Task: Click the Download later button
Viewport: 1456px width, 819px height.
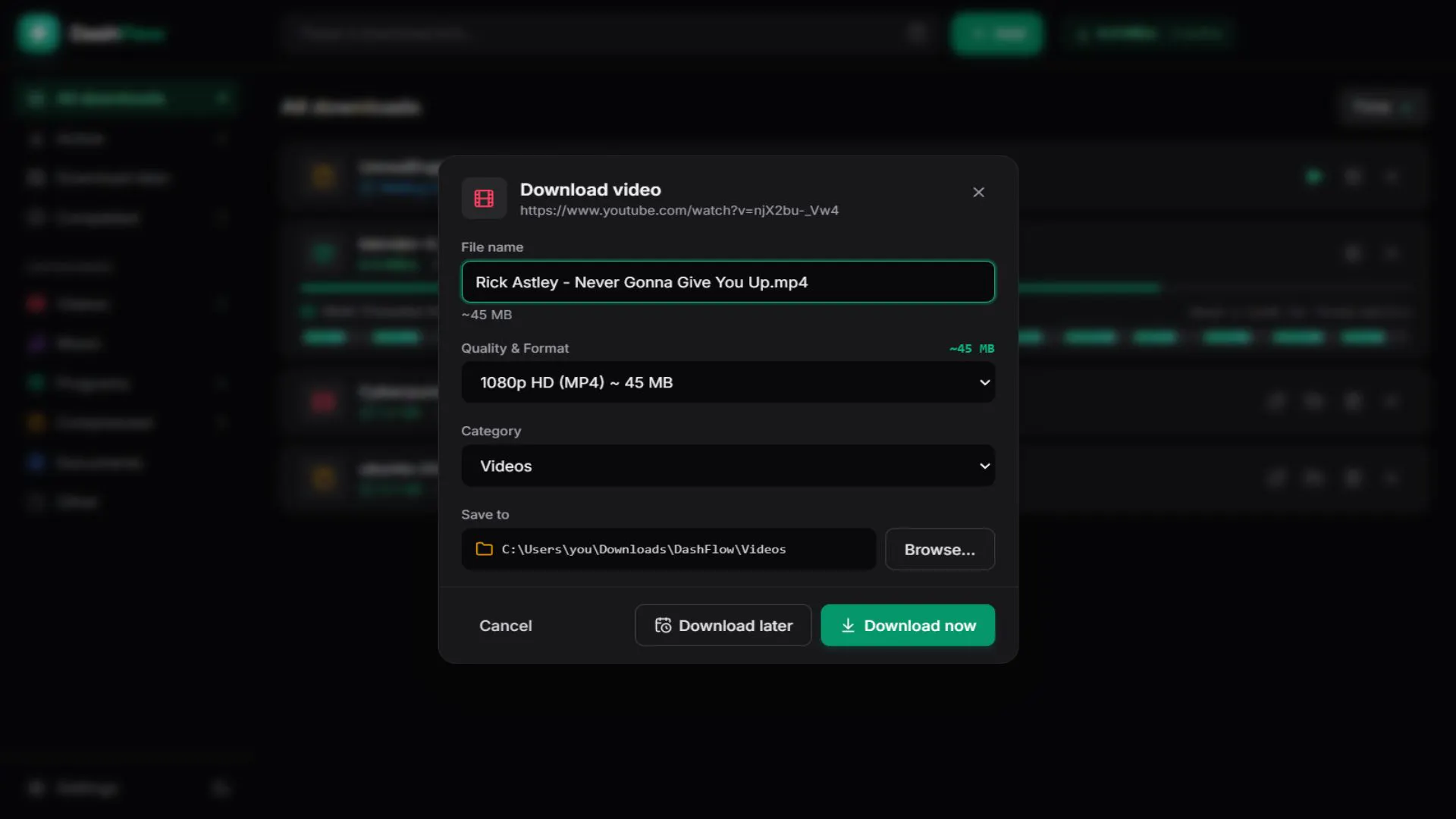Action: (x=723, y=626)
